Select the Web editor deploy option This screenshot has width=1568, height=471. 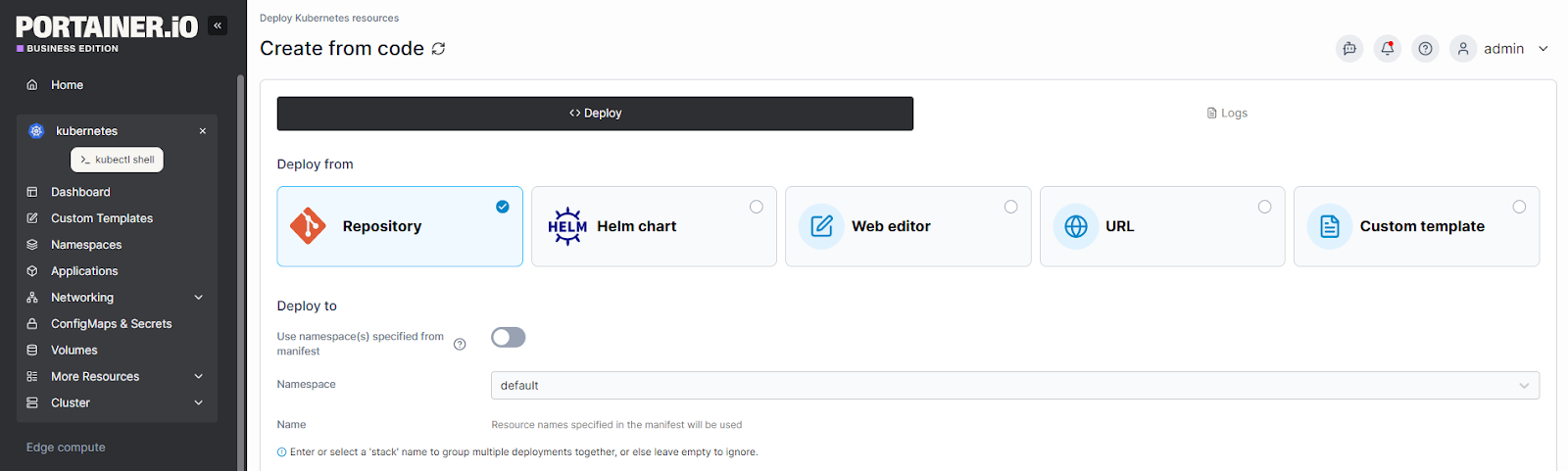click(907, 226)
